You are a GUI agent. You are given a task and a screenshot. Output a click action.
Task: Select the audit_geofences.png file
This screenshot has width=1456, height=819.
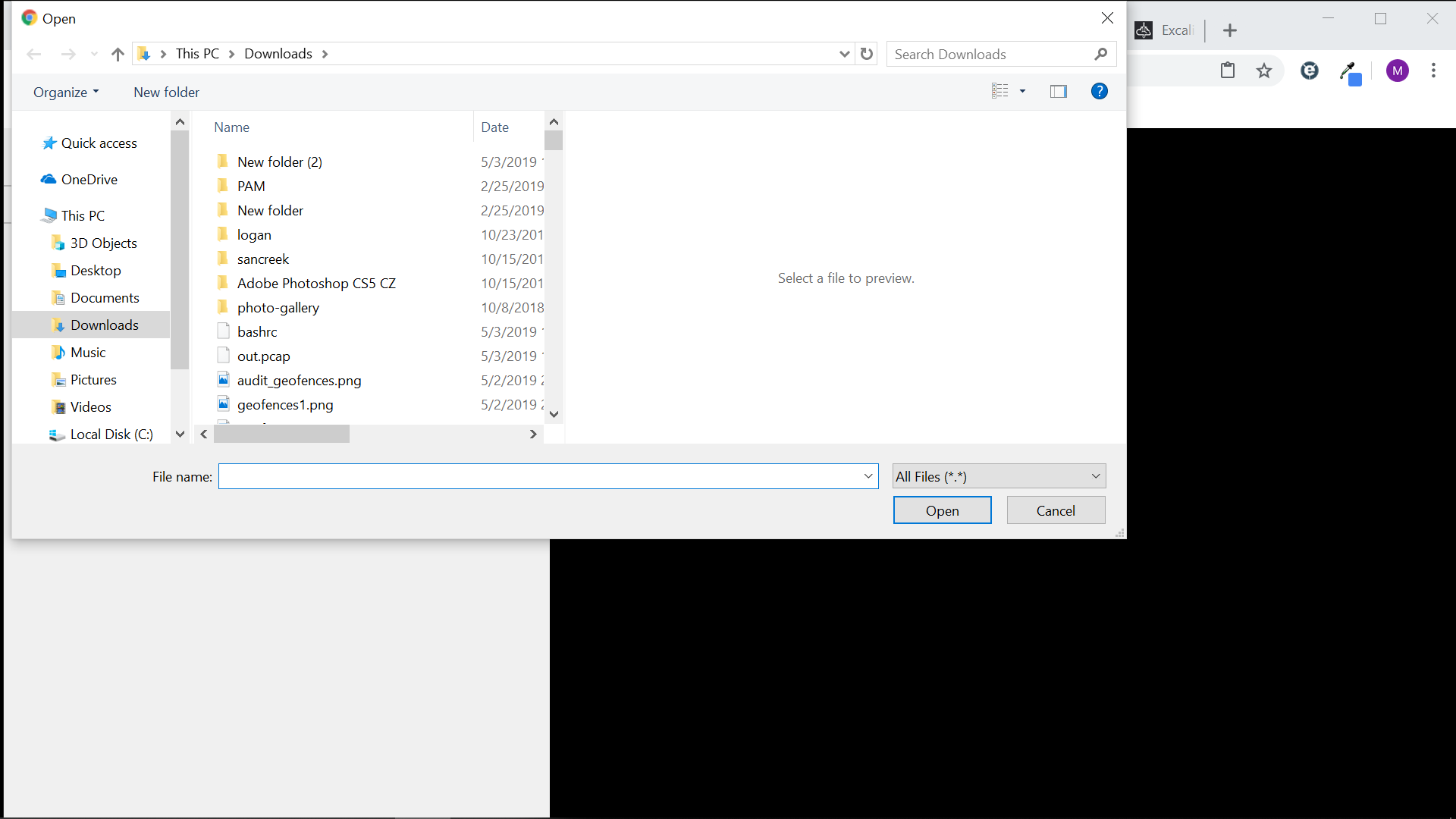[x=299, y=381]
